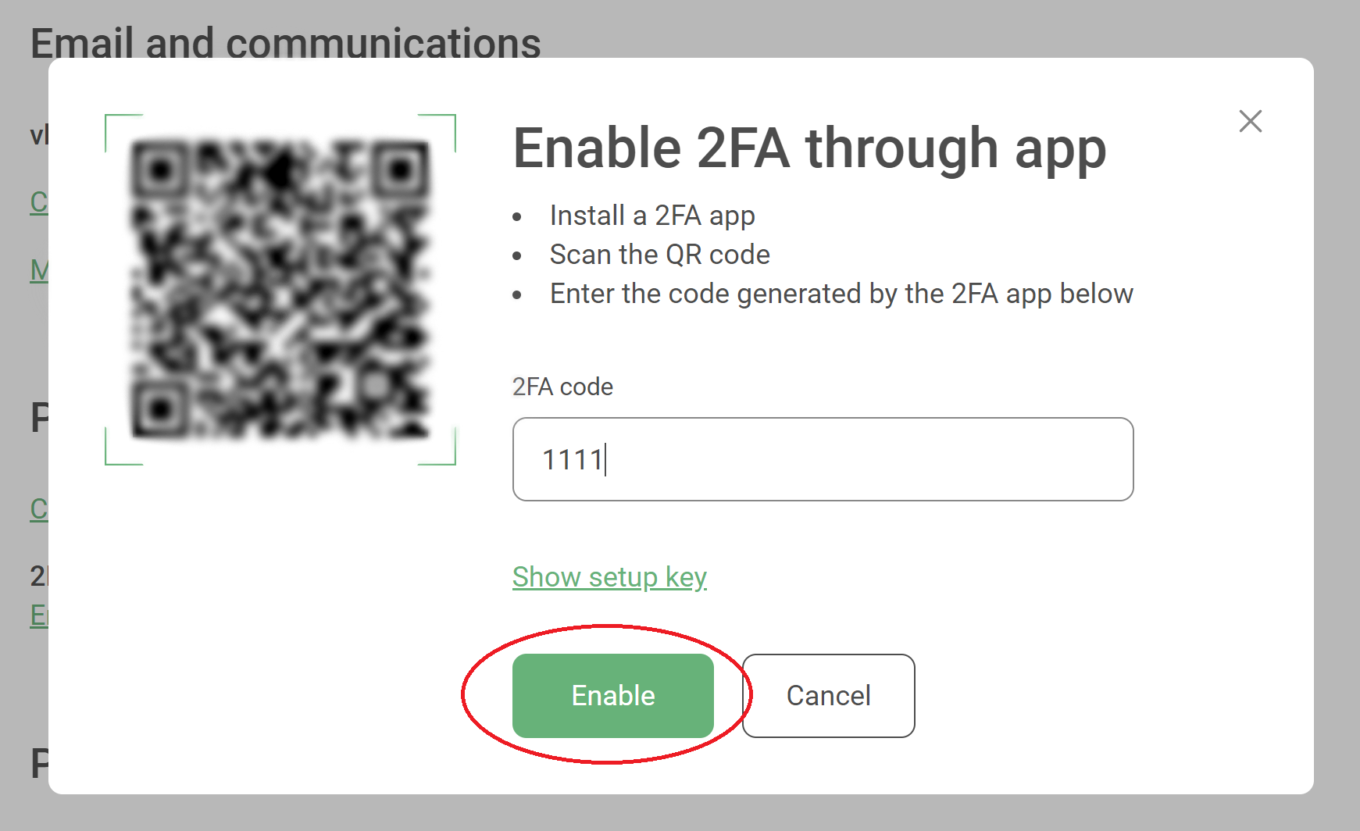1360x831 pixels.
Task: Click the Enable 2FA through app title
Action: [x=809, y=148]
